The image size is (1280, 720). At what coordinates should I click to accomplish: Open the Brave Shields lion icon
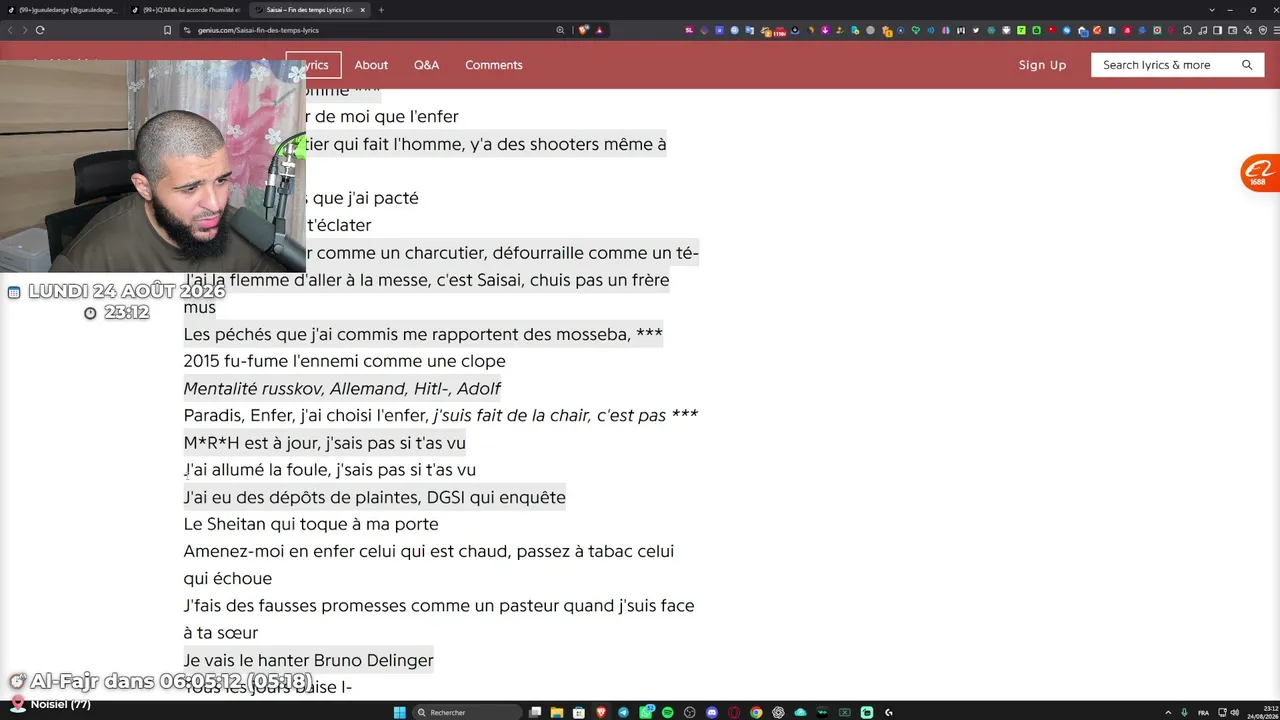click(x=584, y=30)
